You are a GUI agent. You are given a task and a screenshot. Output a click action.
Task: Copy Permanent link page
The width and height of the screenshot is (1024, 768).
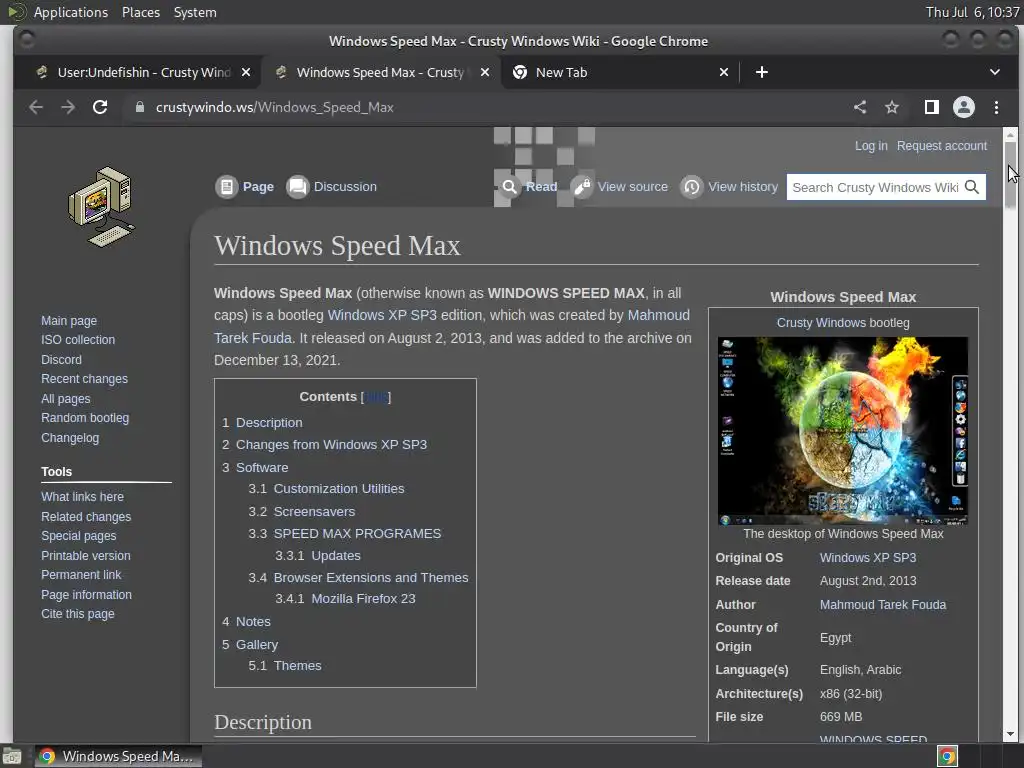(81, 575)
